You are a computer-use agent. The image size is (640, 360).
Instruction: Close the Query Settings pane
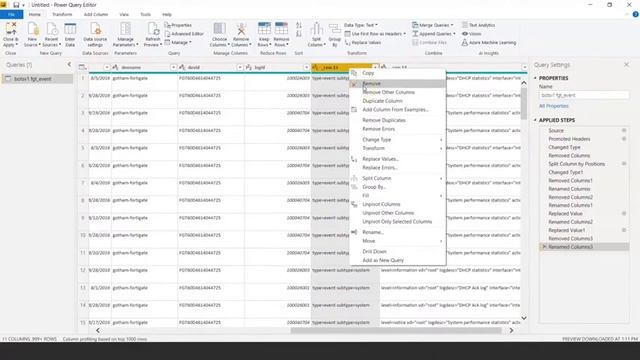626,64
